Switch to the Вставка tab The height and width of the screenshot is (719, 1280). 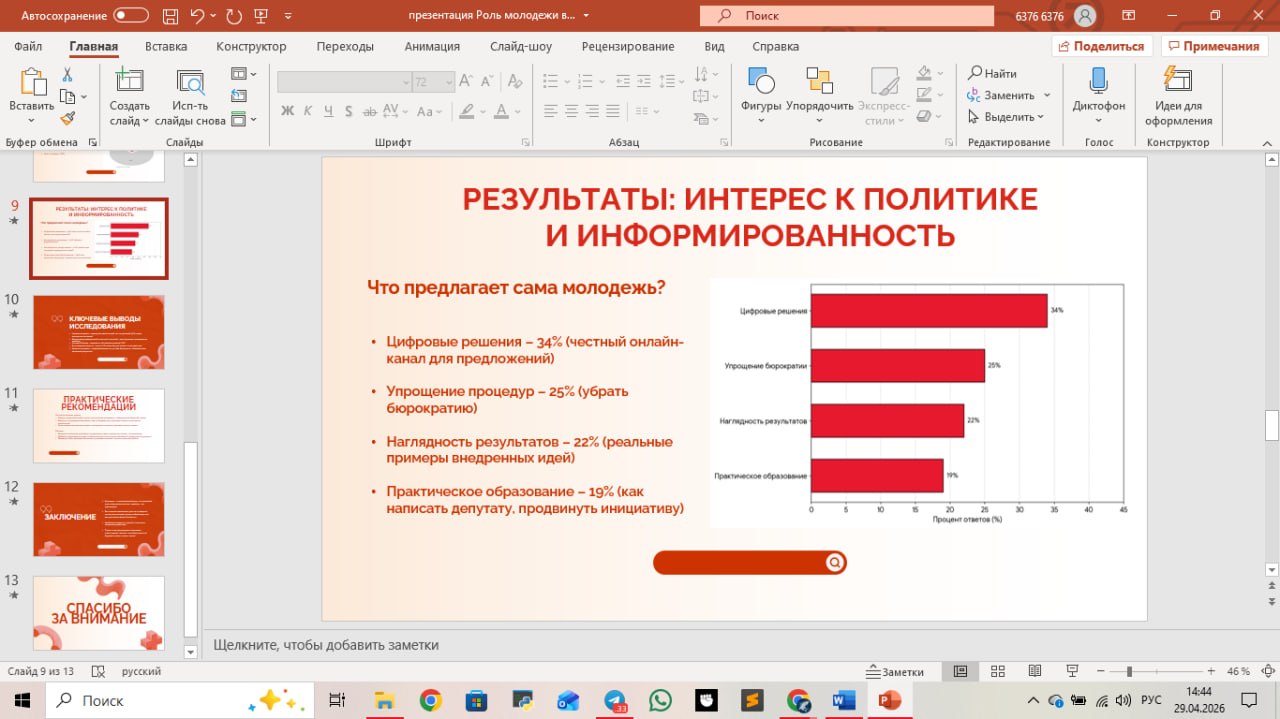tap(166, 46)
